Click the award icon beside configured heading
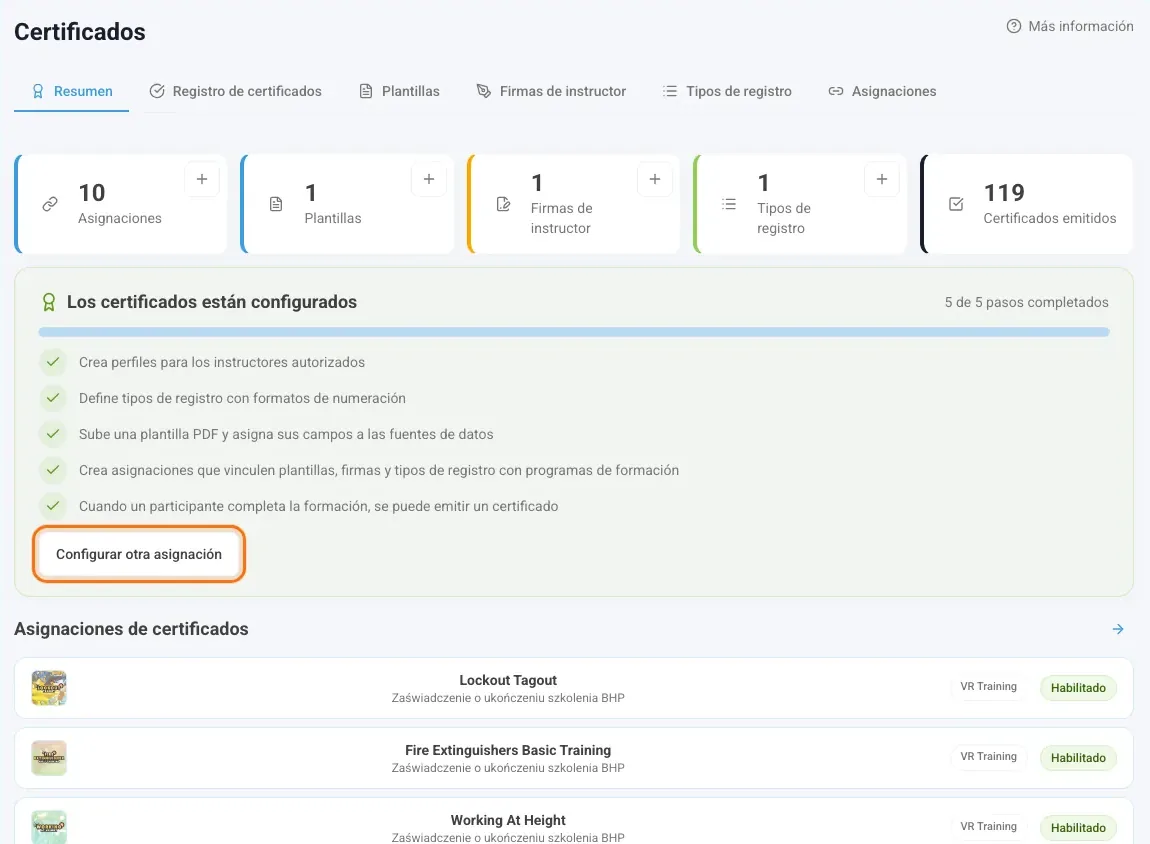The image size is (1150, 844). pos(48,302)
